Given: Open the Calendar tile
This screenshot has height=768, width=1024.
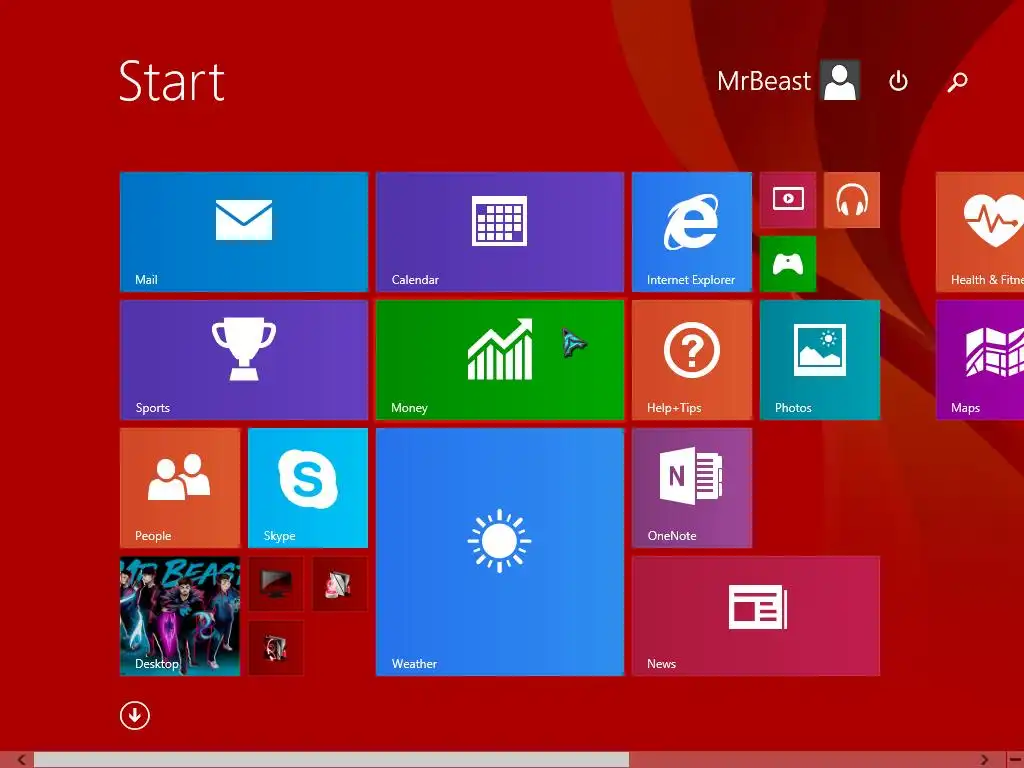Looking at the screenshot, I should pos(500,232).
